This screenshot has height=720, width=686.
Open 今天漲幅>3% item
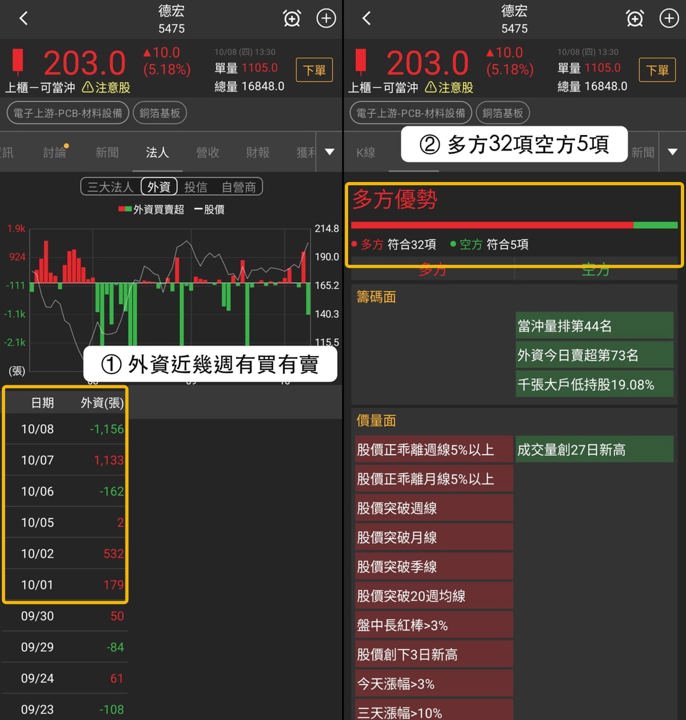click(x=434, y=684)
